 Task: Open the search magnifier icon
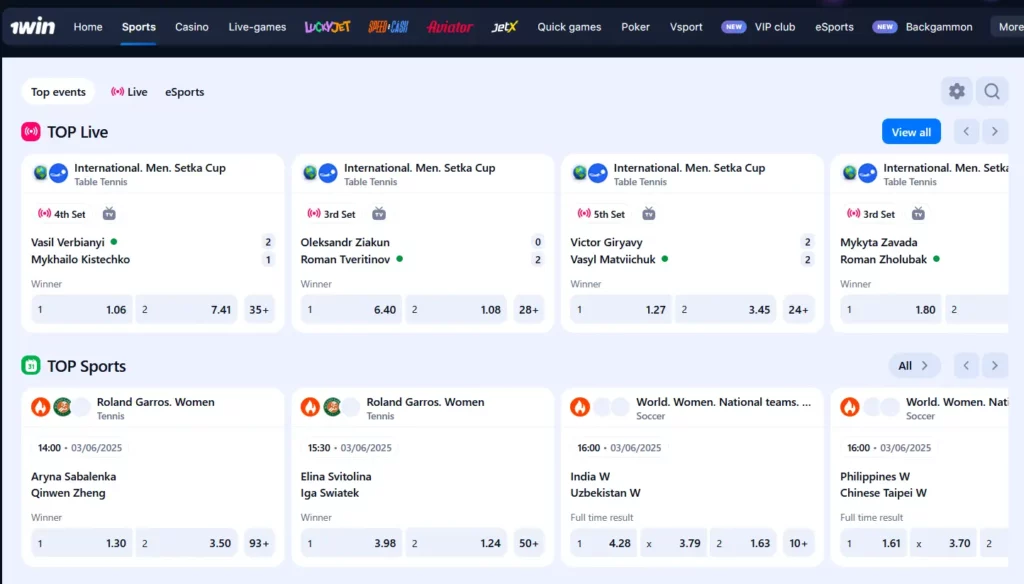point(992,91)
